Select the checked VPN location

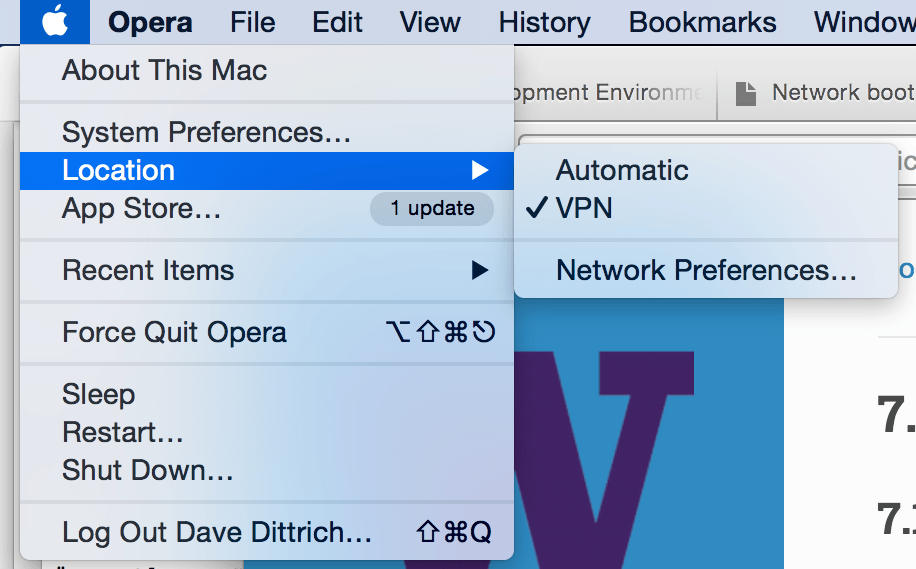[x=706, y=209]
